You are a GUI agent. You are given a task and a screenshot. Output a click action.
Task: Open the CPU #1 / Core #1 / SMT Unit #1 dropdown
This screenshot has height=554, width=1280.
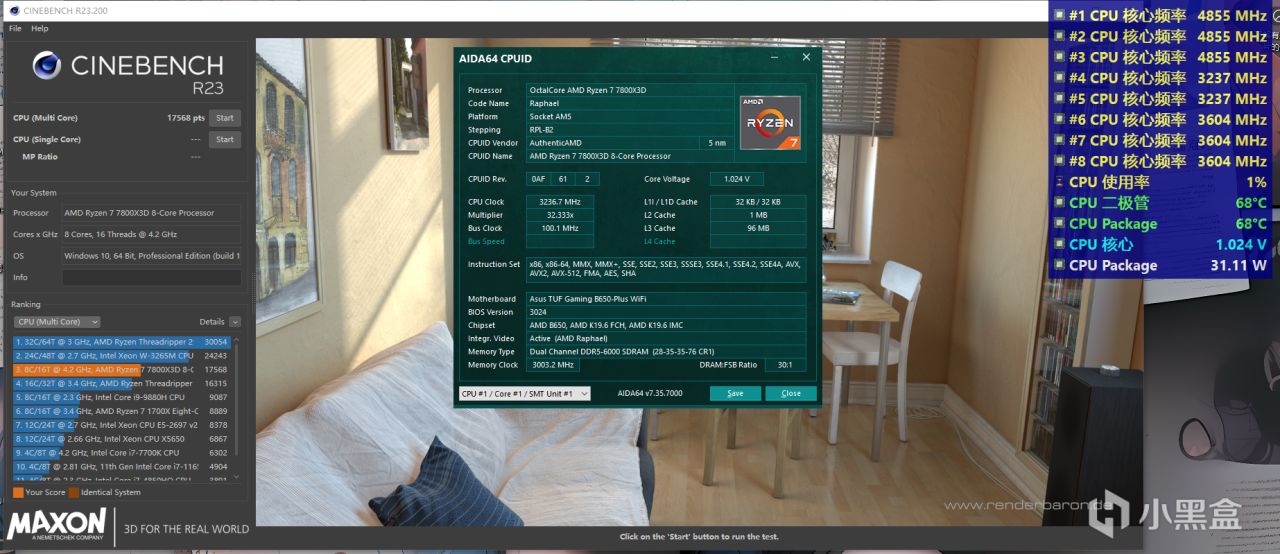[x=524, y=393]
